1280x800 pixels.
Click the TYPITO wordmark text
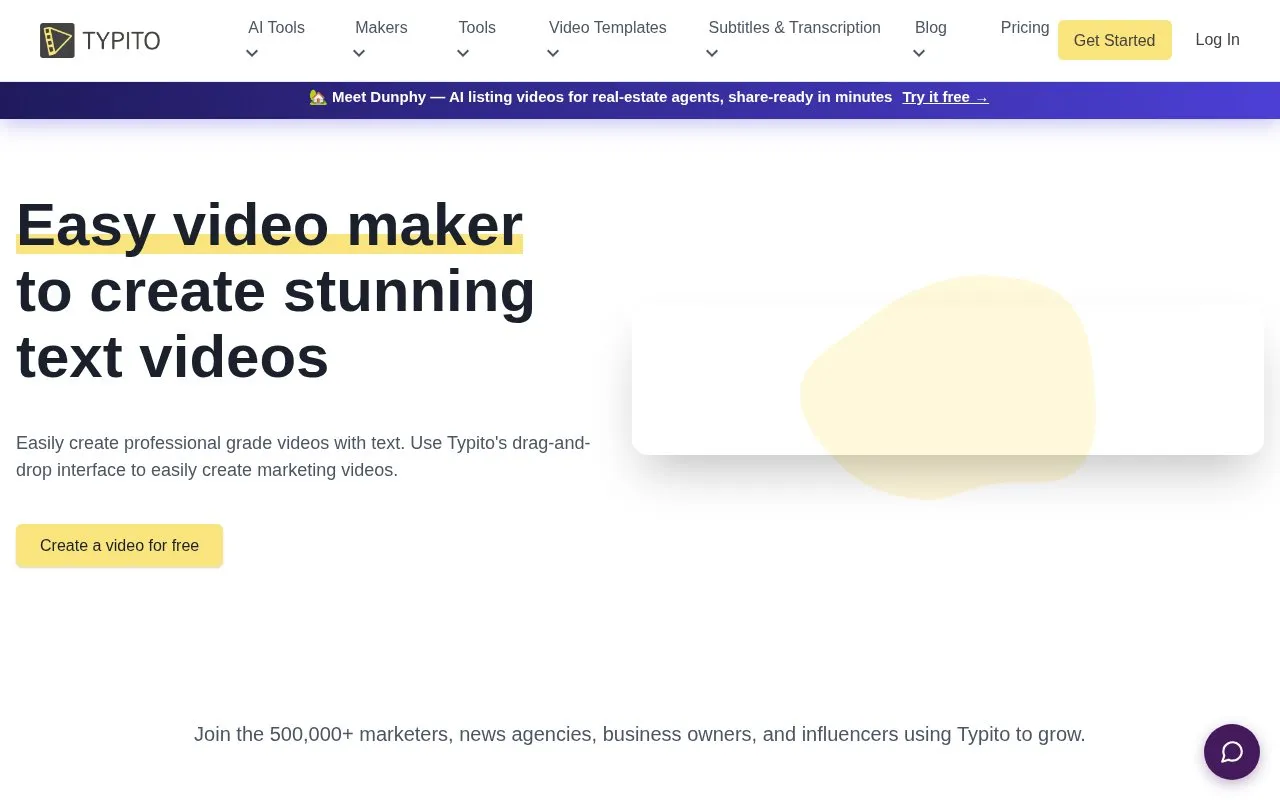pos(121,41)
